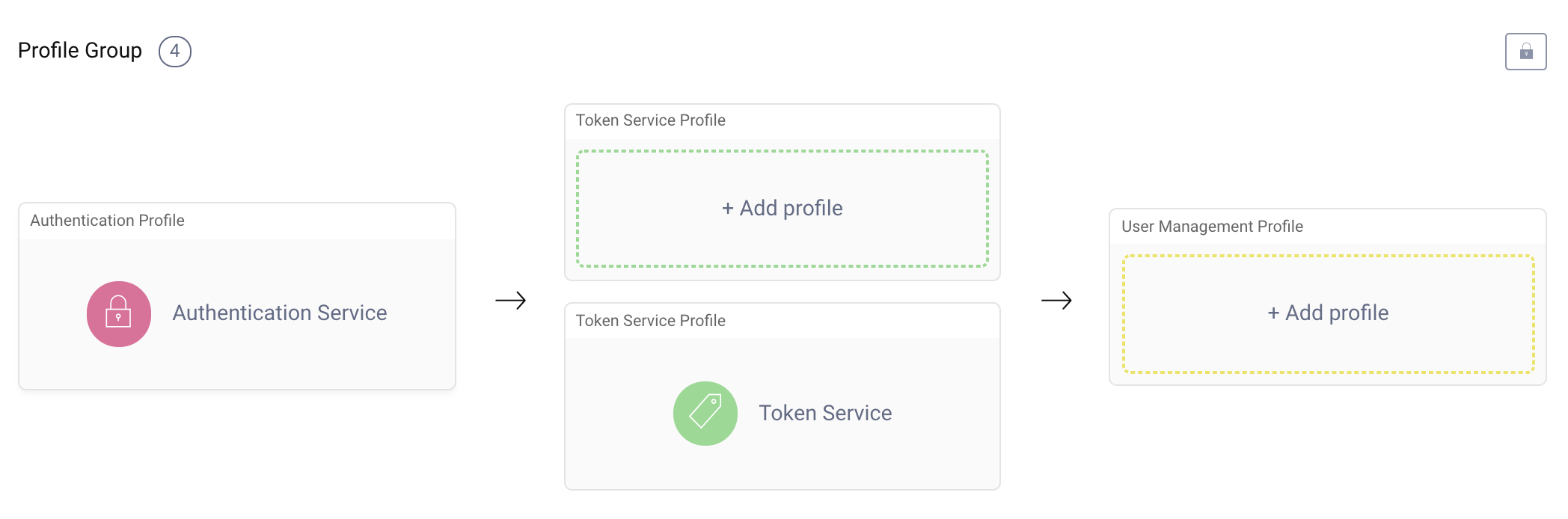
Task: Open the Authentication Service label
Action: coord(280,313)
